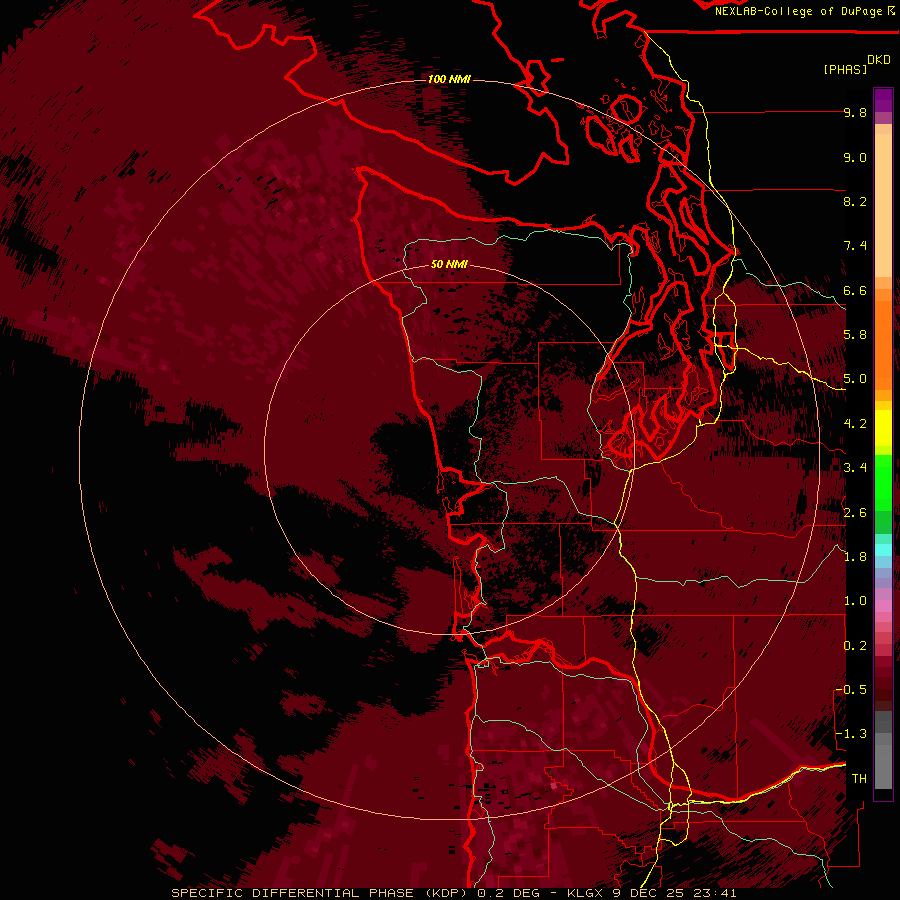Click the gray bottom segment of color bar
The width and height of the screenshot is (900, 900).
(883, 750)
